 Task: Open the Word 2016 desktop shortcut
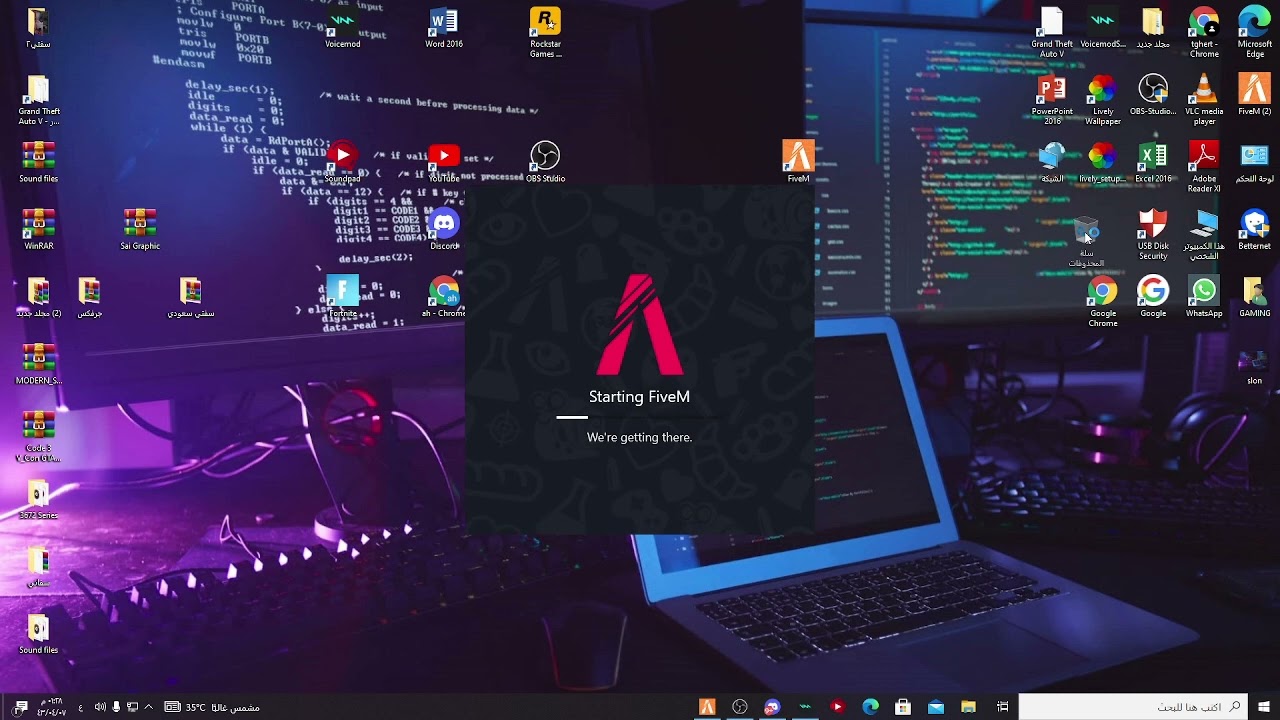pyautogui.click(x=443, y=29)
